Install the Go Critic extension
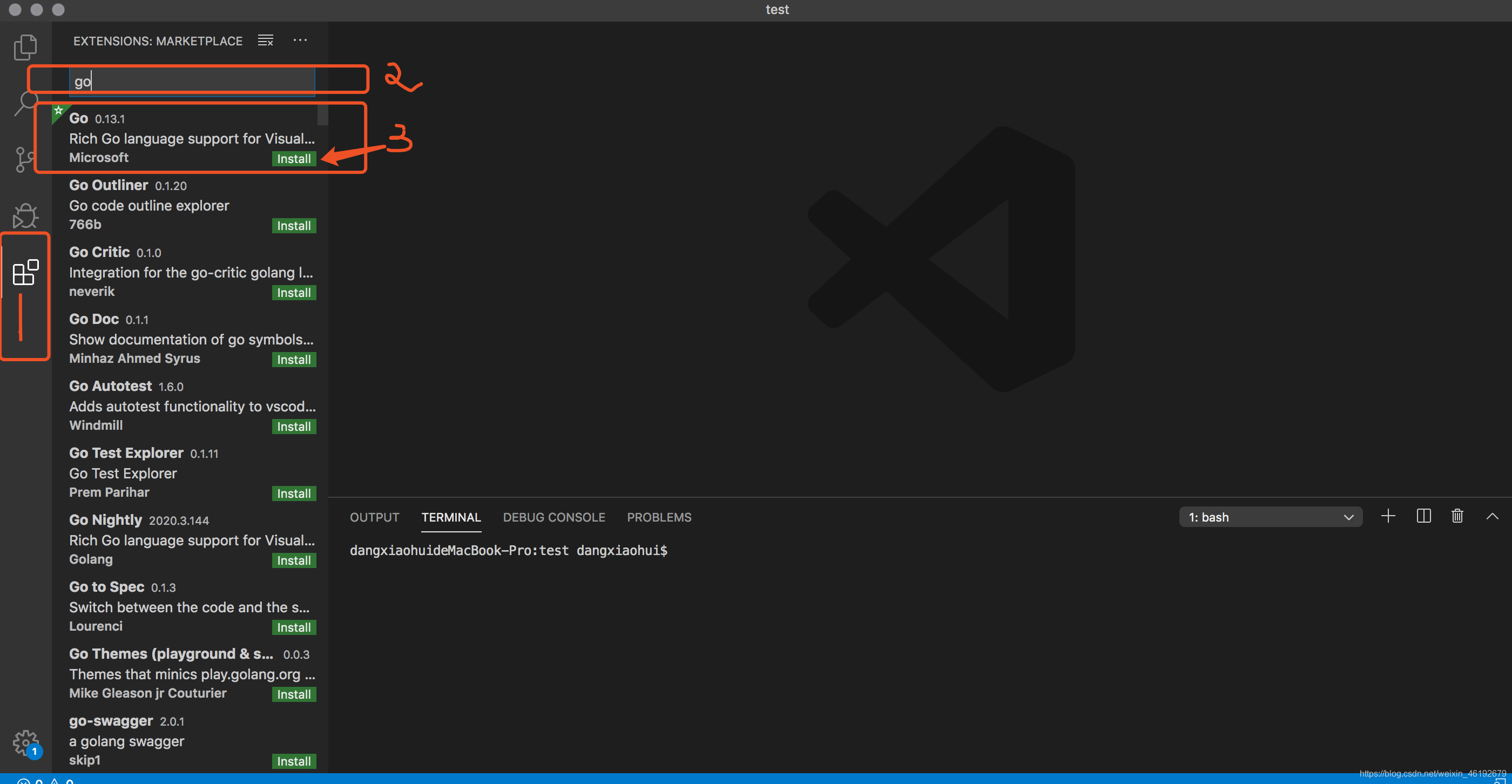The image size is (1512, 784). pyautogui.click(x=294, y=293)
